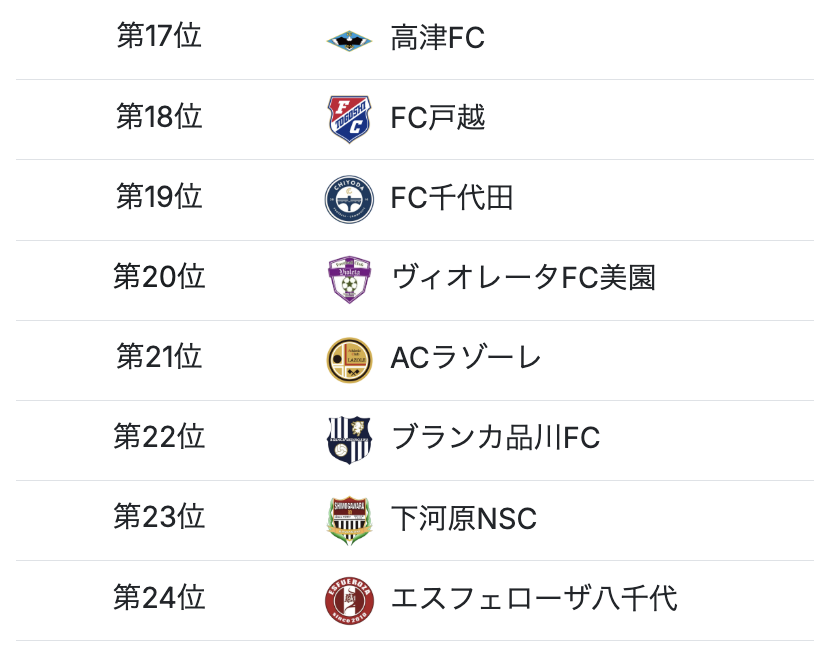The height and width of the screenshot is (648, 814).
Task: Click the 高津FC team logo
Action: [x=349, y=40]
